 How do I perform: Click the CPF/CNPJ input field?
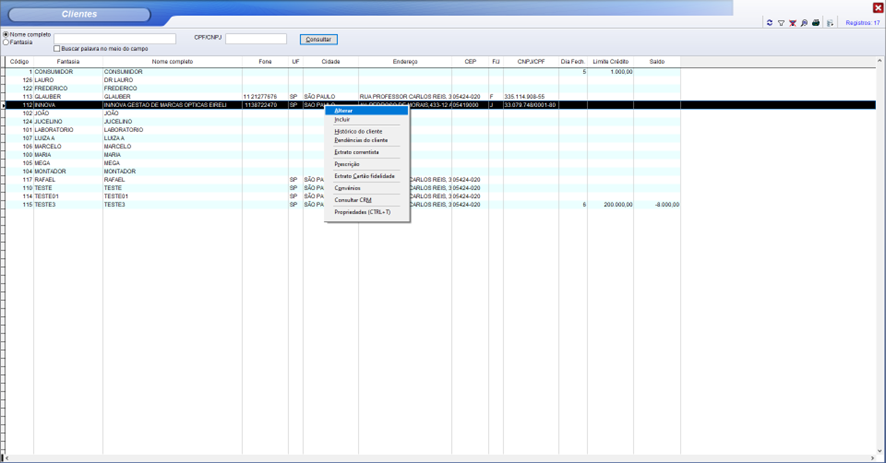[x=255, y=39]
